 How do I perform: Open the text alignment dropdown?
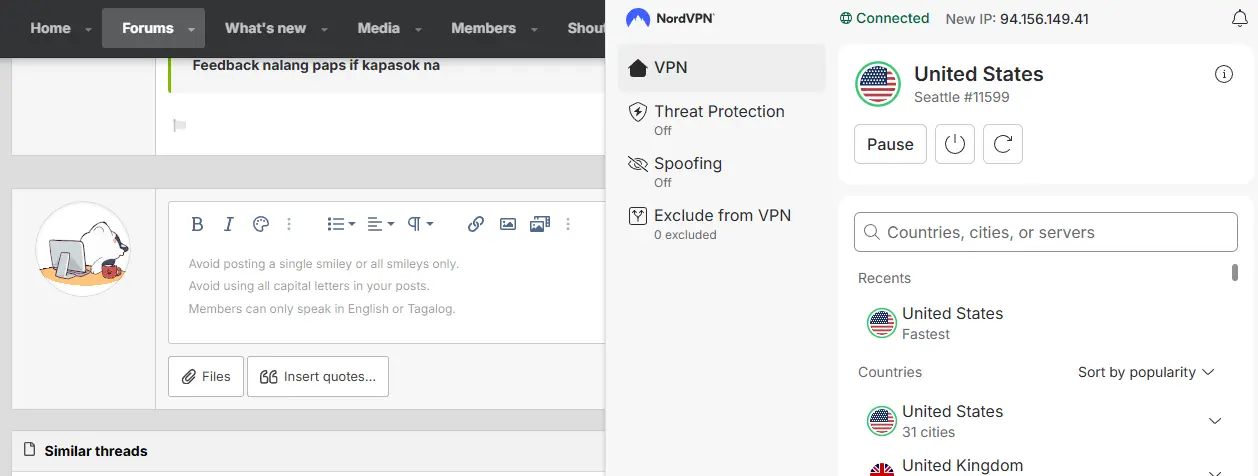(x=380, y=224)
